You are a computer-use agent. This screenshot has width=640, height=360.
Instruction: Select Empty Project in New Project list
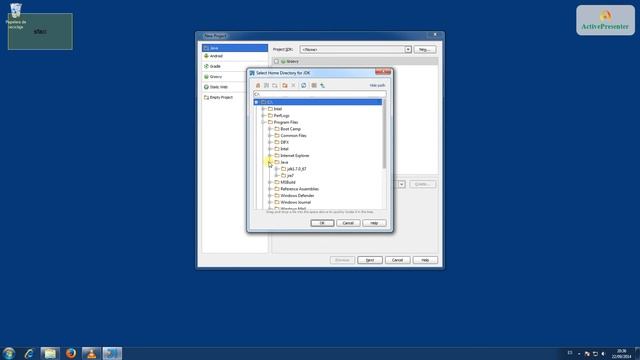(x=235, y=98)
